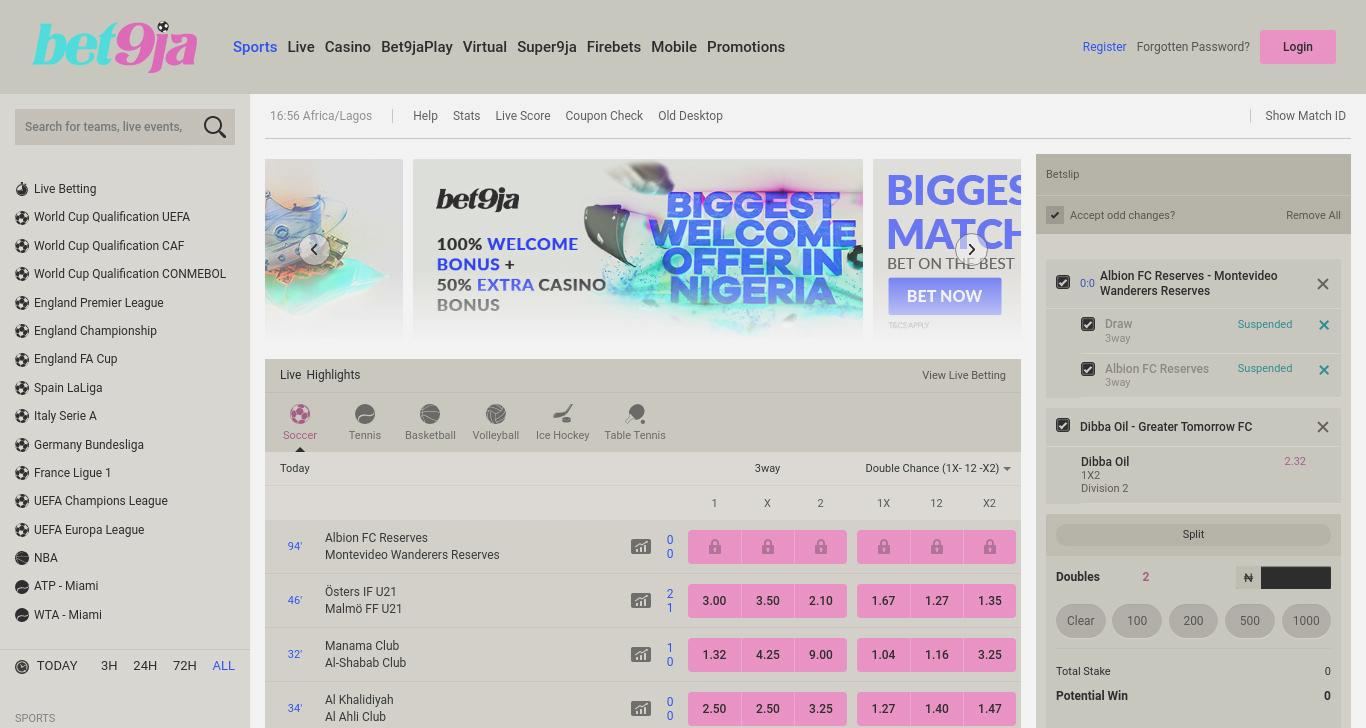The image size is (1366, 728).
Task: Click the Login button
Action: pos(1298,47)
